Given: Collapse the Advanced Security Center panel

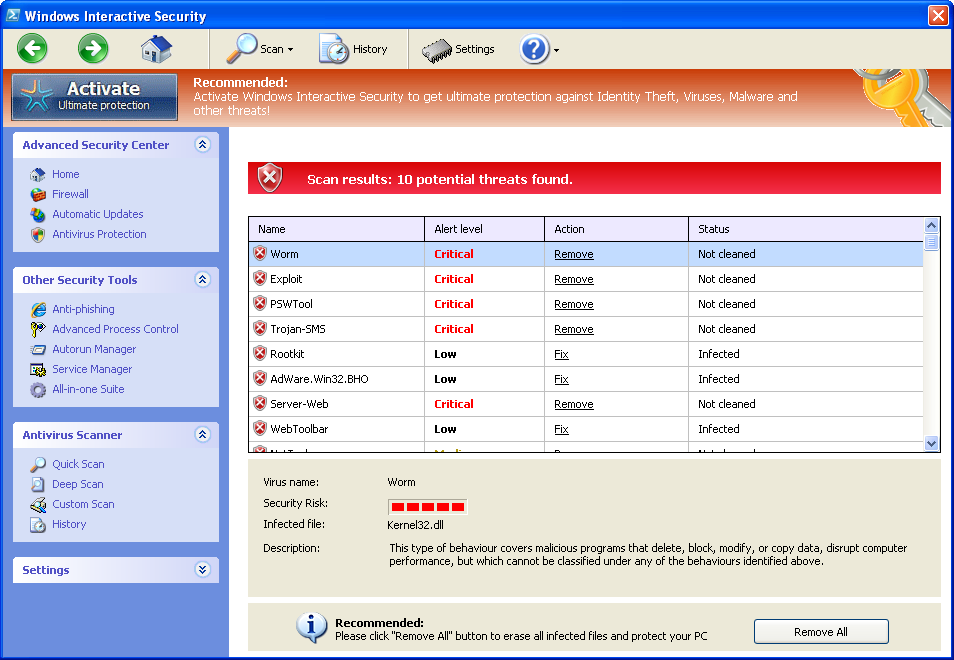Looking at the screenshot, I should click(x=202, y=144).
